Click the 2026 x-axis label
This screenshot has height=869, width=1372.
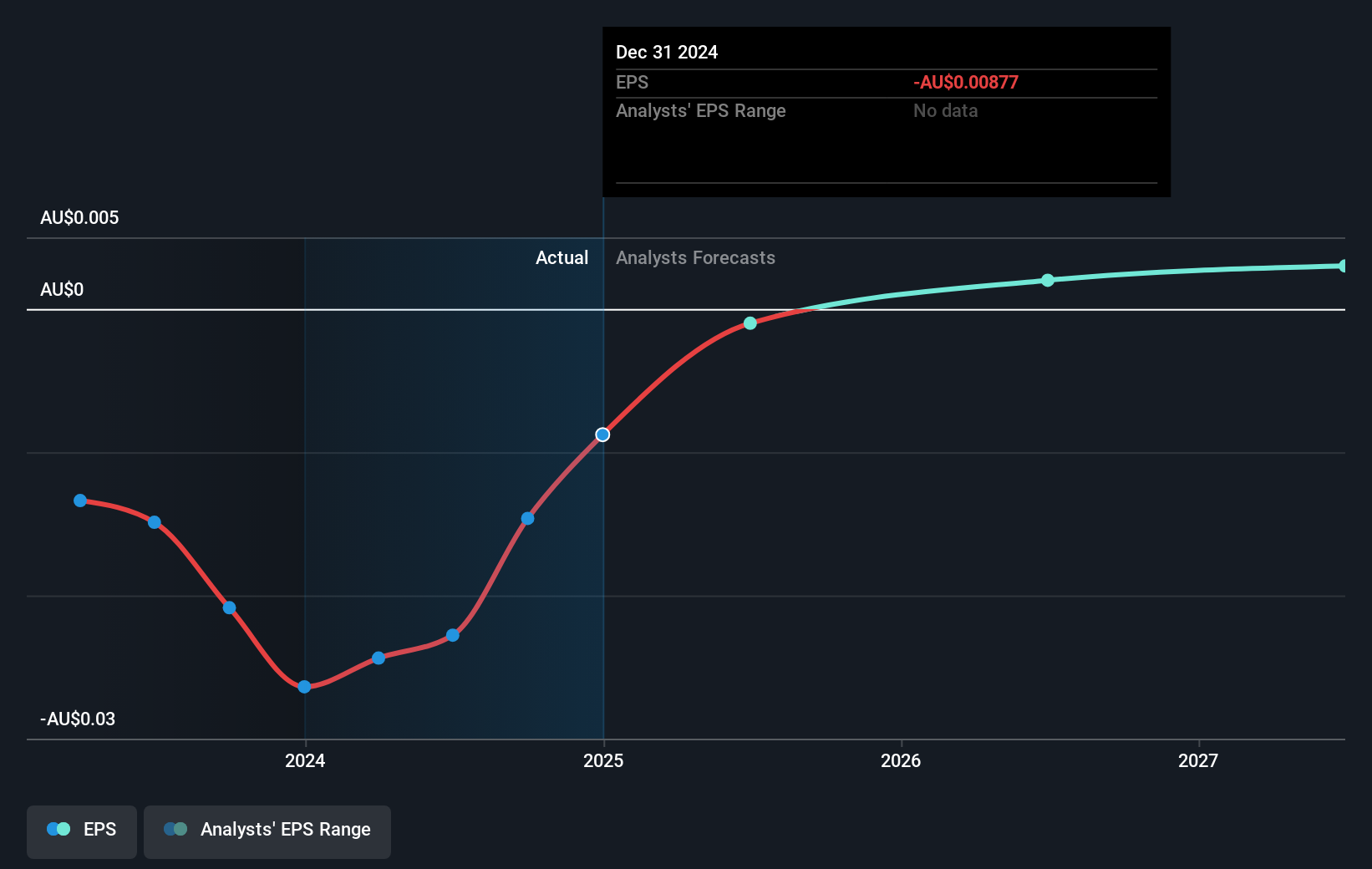[x=901, y=760]
